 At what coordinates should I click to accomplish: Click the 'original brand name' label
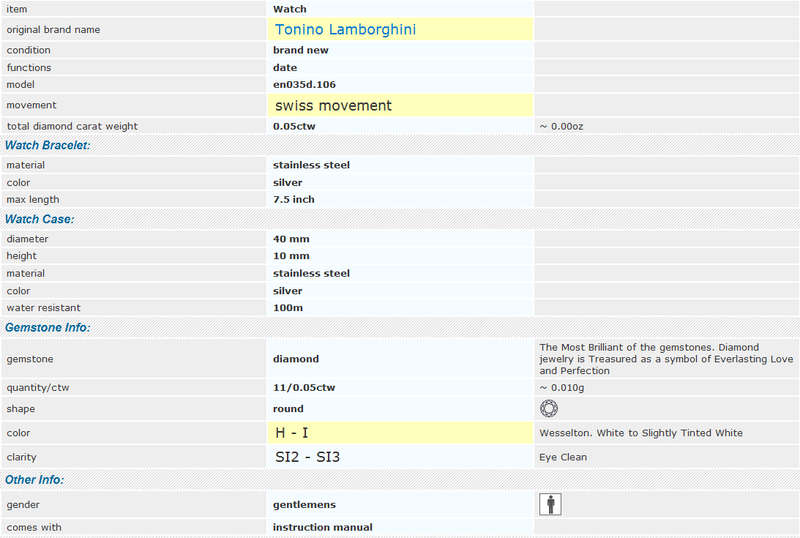click(53, 30)
